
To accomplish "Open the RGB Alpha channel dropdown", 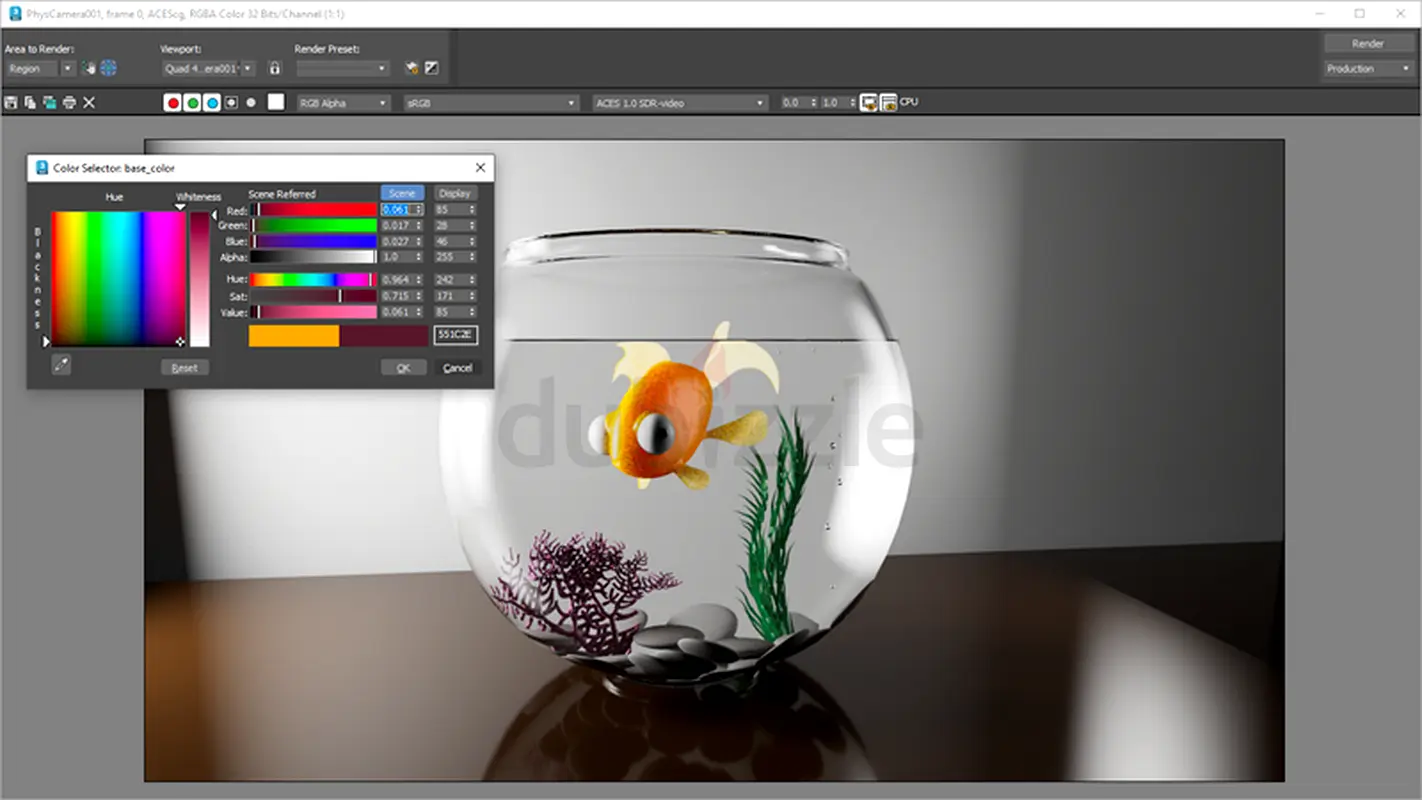I will click(x=343, y=103).
